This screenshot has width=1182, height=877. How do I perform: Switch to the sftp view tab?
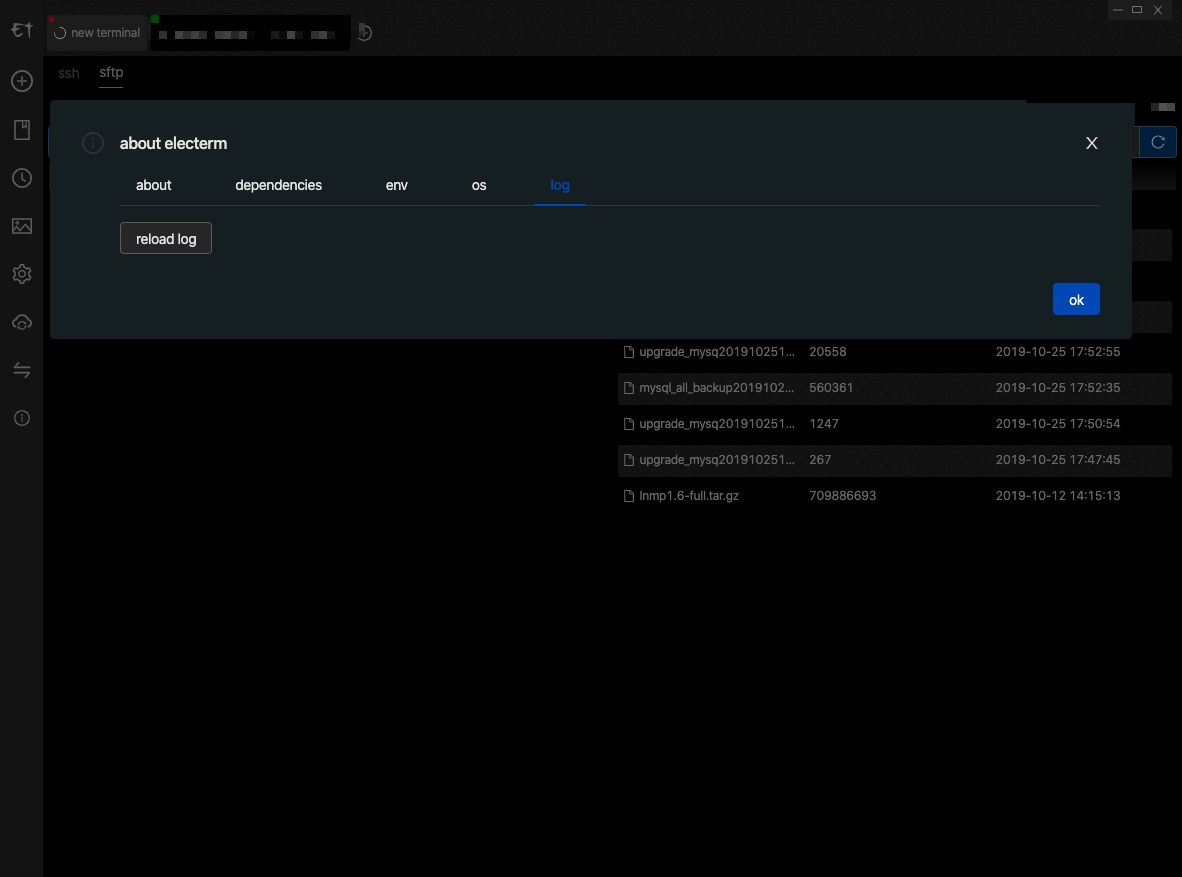111,72
